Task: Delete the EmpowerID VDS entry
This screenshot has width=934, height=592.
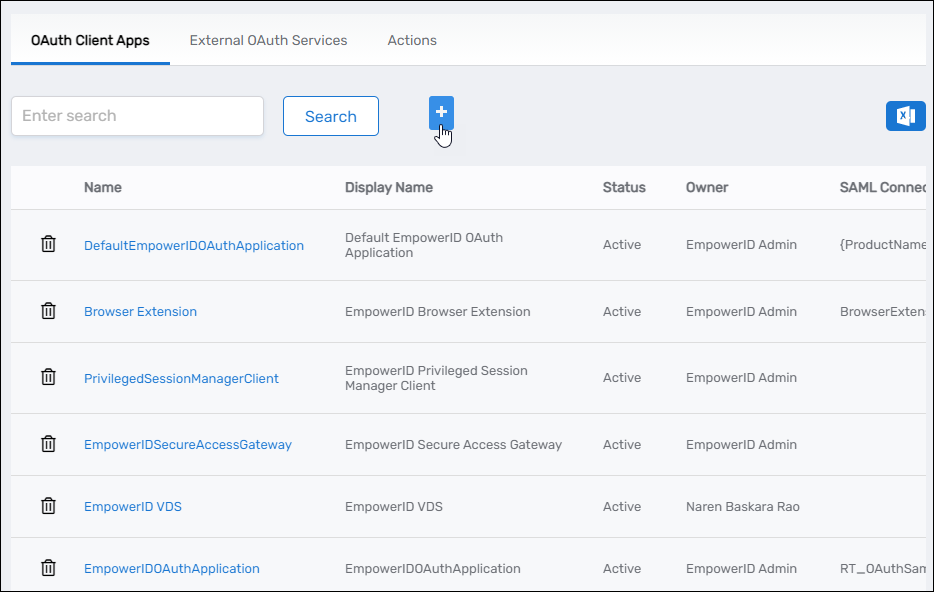Action: tap(48, 505)
